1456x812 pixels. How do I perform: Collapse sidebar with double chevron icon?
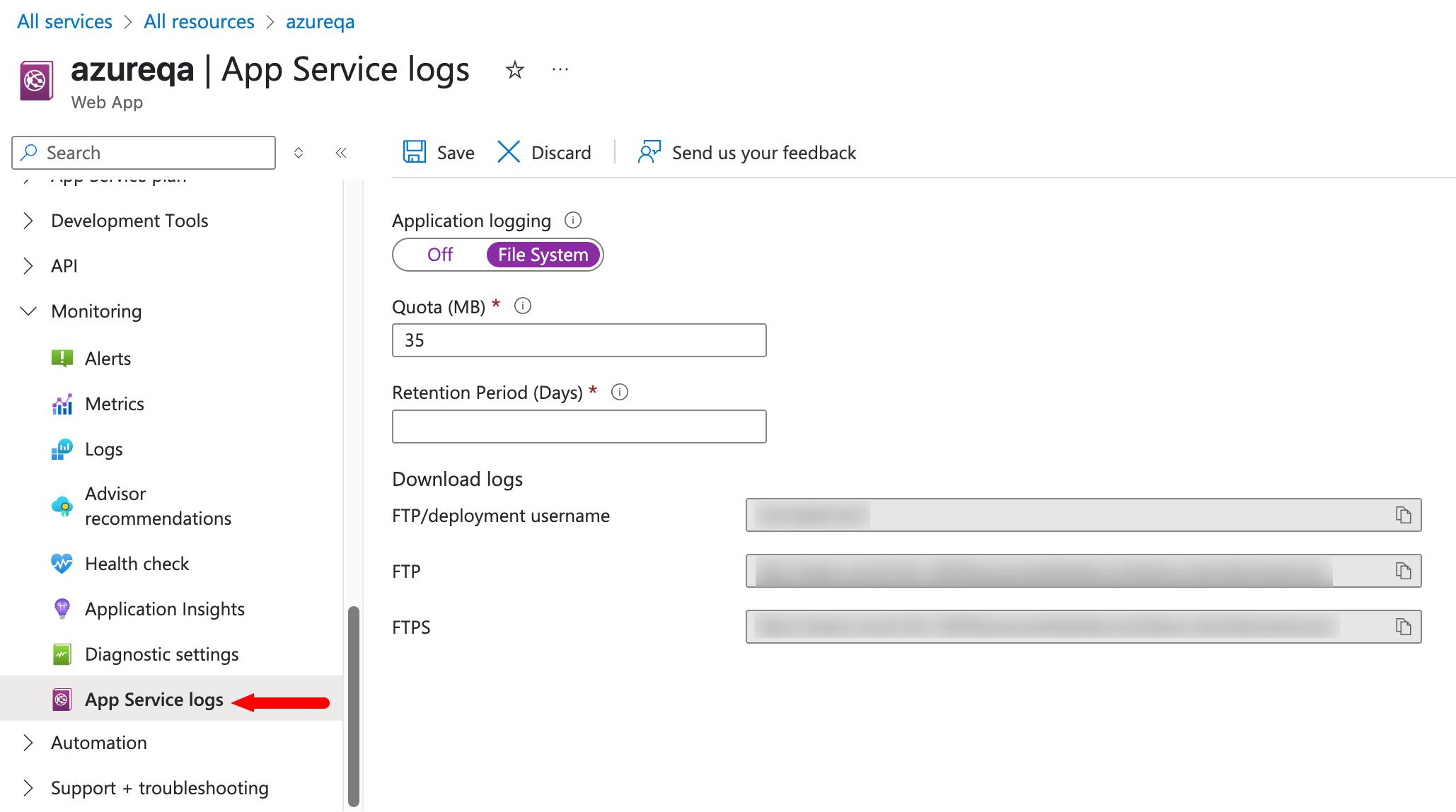[x=341, y=153]
